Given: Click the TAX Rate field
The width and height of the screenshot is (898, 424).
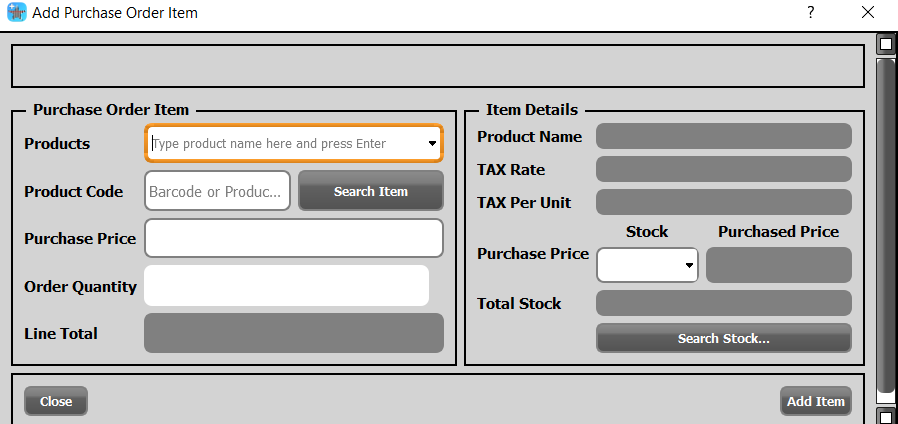Looking at the screenshot, I should pyautogui.click(x=723, y=169).
